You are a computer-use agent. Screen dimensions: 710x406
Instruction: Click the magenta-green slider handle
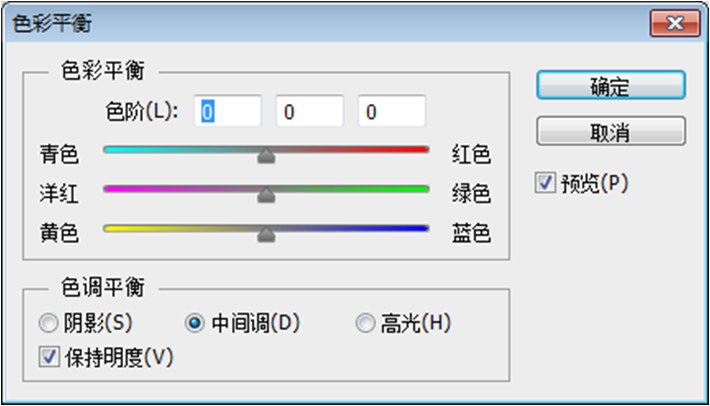tap(266, 194)
